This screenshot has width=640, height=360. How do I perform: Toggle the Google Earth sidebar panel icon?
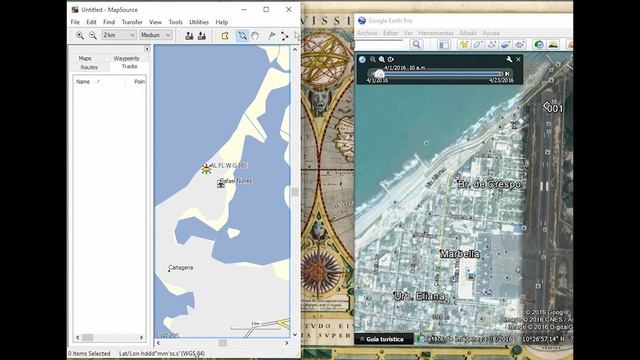coord(443,44)
